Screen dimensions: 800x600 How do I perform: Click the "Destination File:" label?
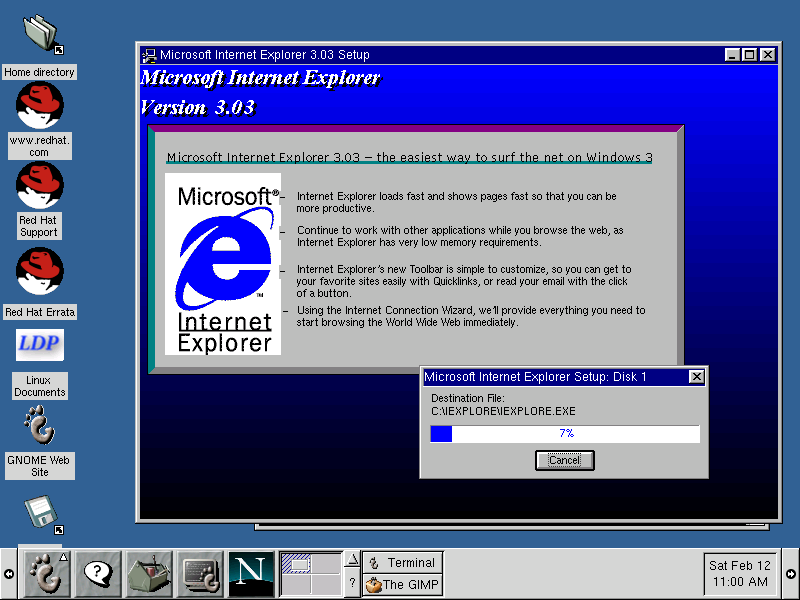(x=467, y=398)
